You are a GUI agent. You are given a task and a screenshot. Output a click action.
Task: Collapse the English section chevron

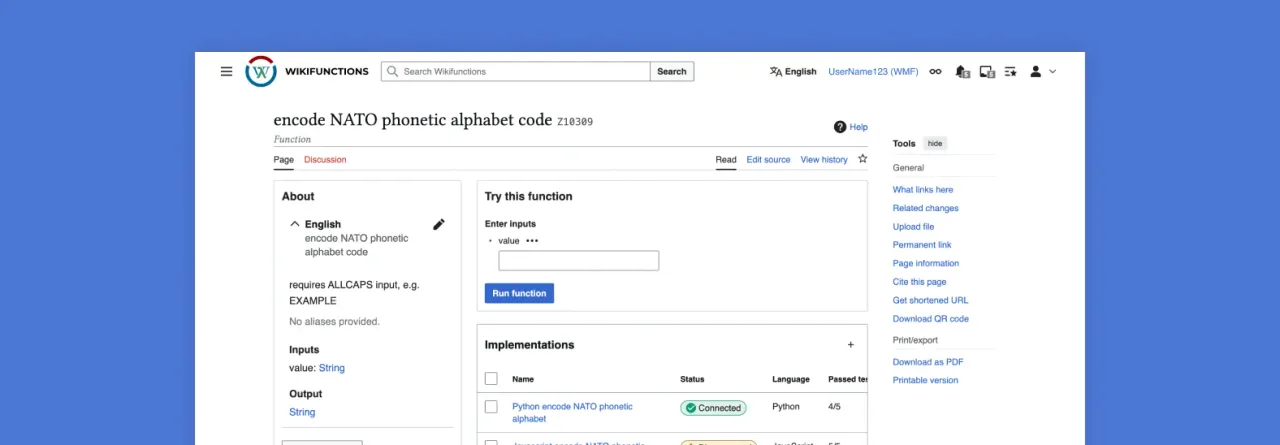tap(294, 224)
